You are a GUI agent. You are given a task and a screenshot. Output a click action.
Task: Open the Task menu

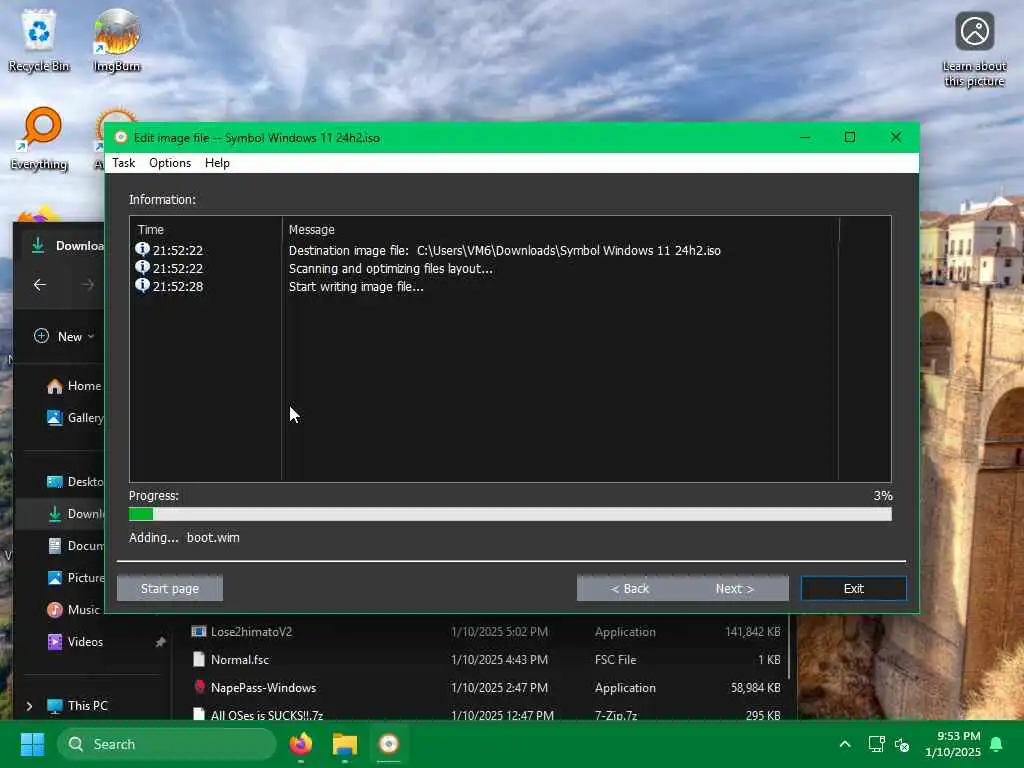pyautogui.click(x=123, y=163)
